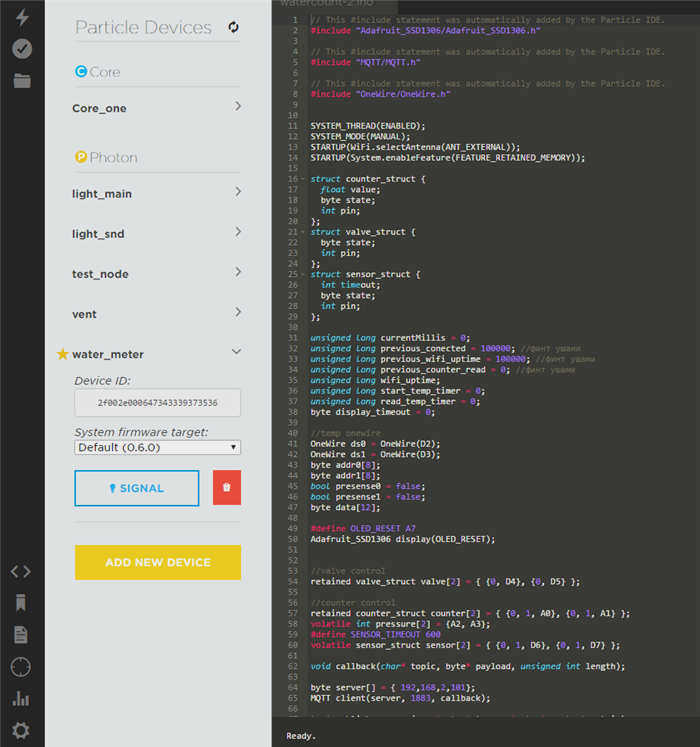Select the light_snd device name

click(x=98, y=234)
